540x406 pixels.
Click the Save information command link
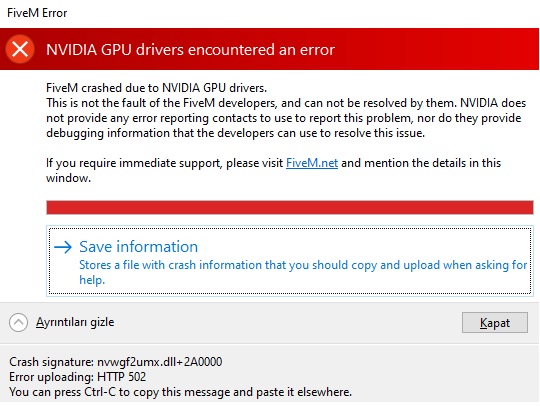290,261
